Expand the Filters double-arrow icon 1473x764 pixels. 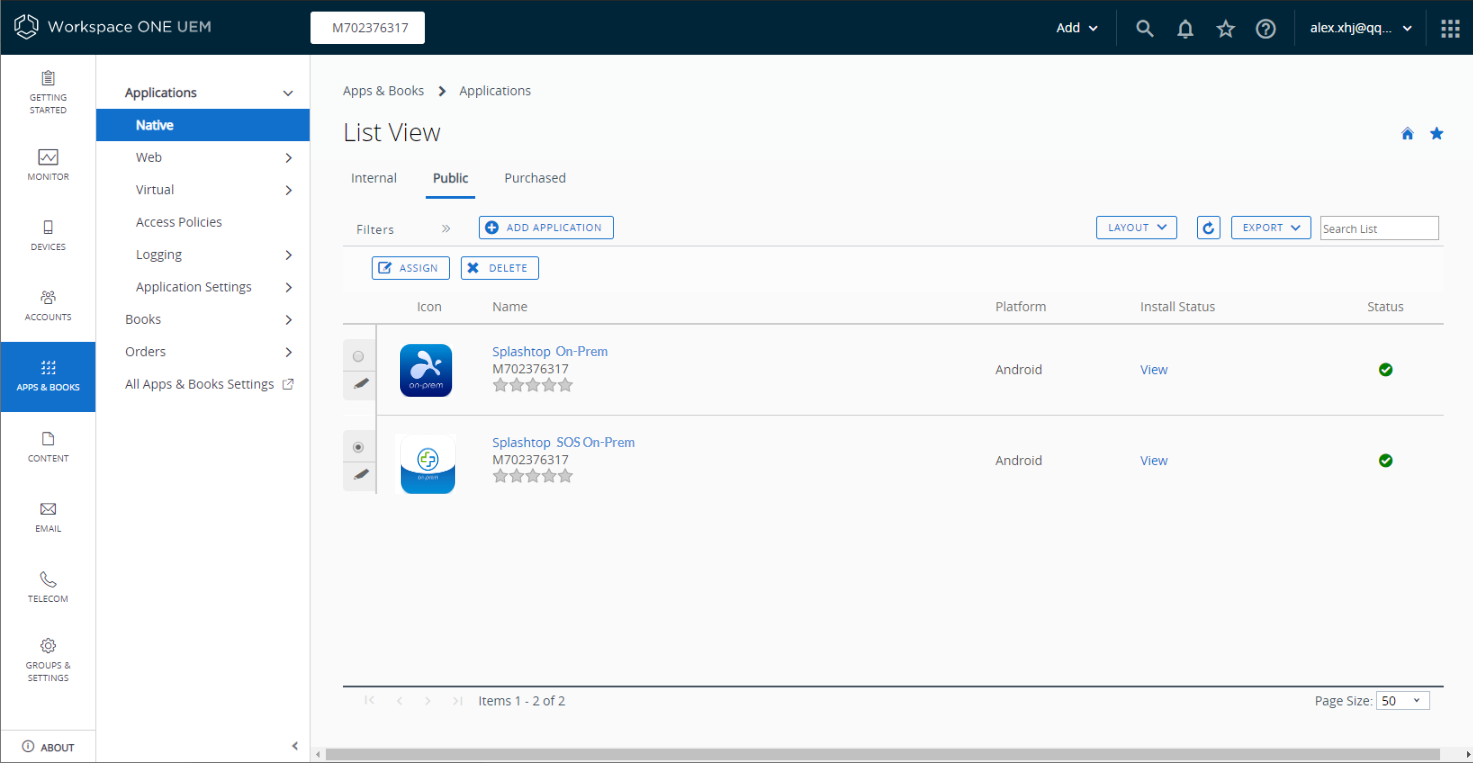[446, 229]
